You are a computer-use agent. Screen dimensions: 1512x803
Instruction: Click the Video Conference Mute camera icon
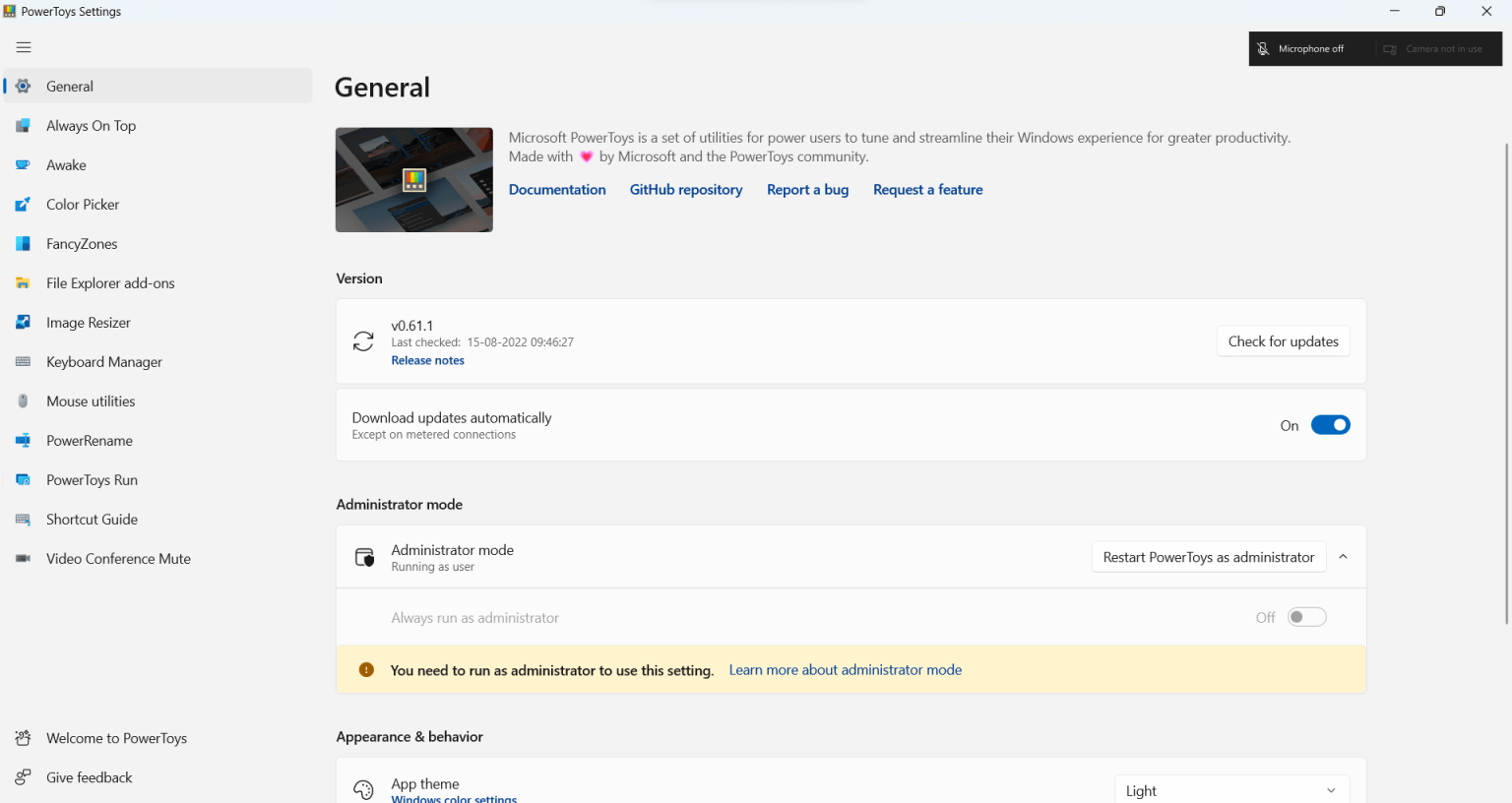coord(23,559)
